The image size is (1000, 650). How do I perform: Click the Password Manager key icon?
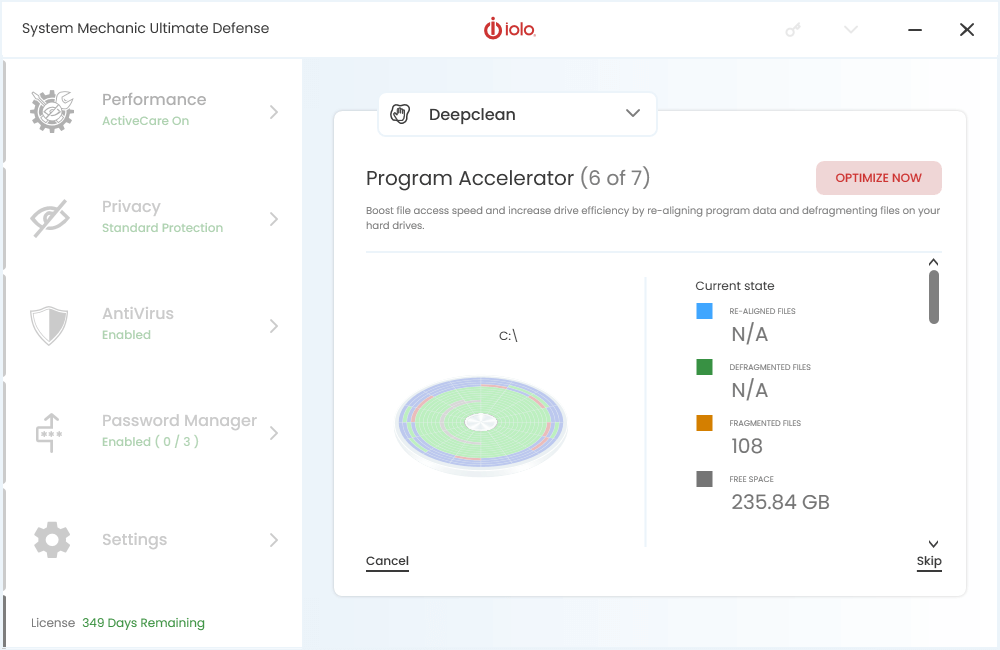pos(49,432)
